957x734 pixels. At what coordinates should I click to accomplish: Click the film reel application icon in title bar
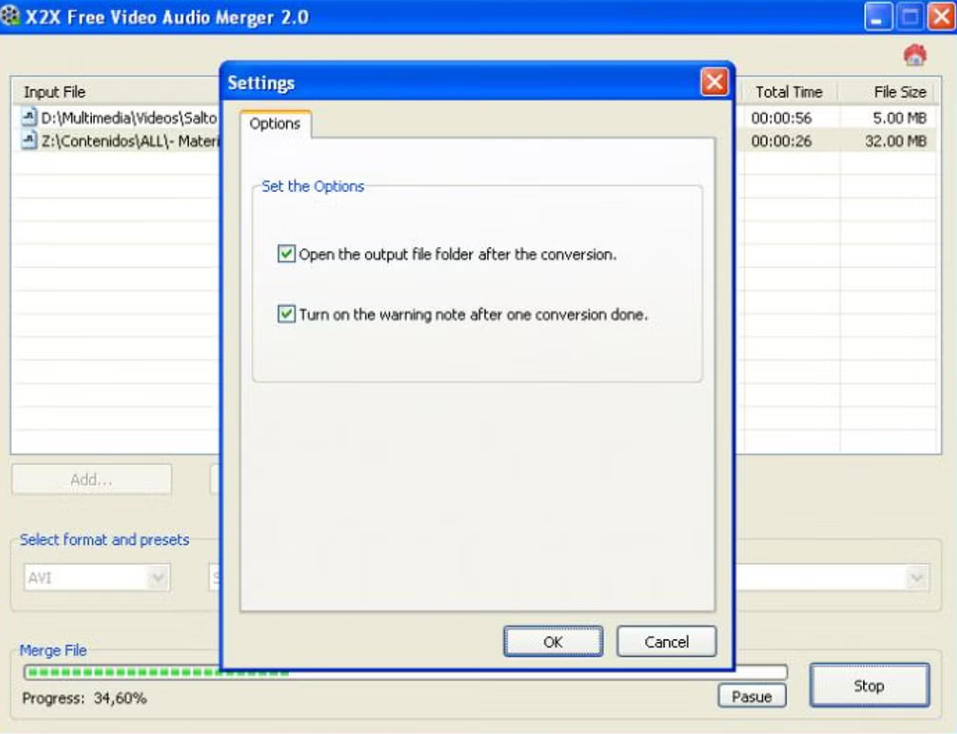10,16
